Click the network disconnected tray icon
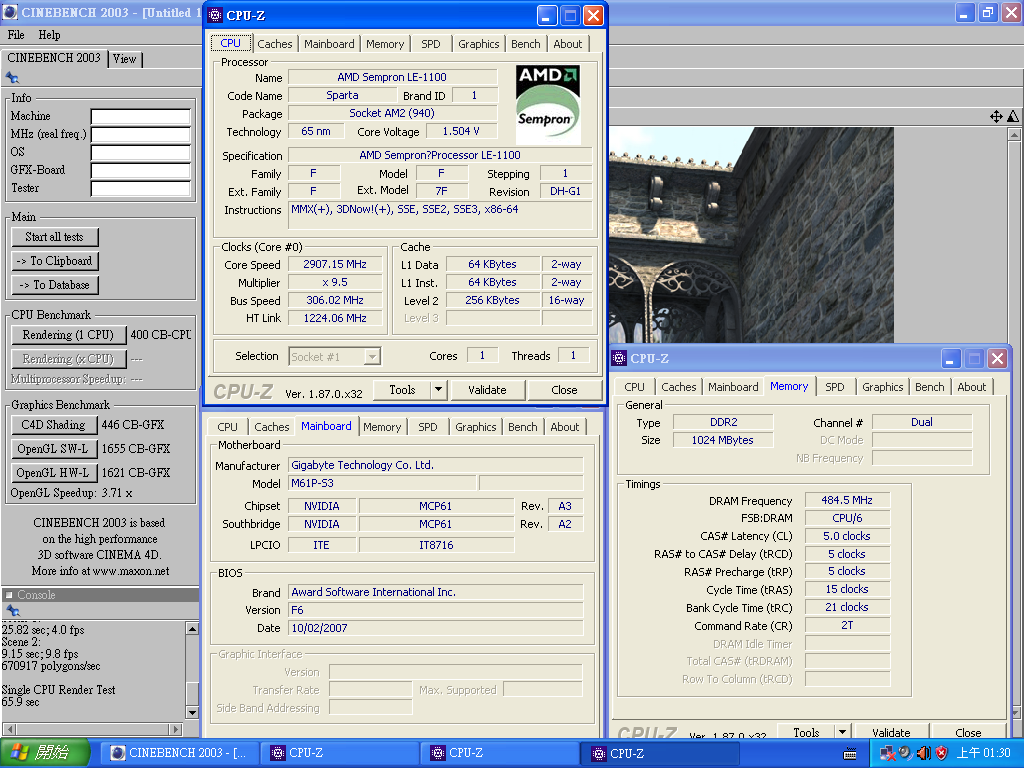 pyautogui.click(x=887, y=753)
